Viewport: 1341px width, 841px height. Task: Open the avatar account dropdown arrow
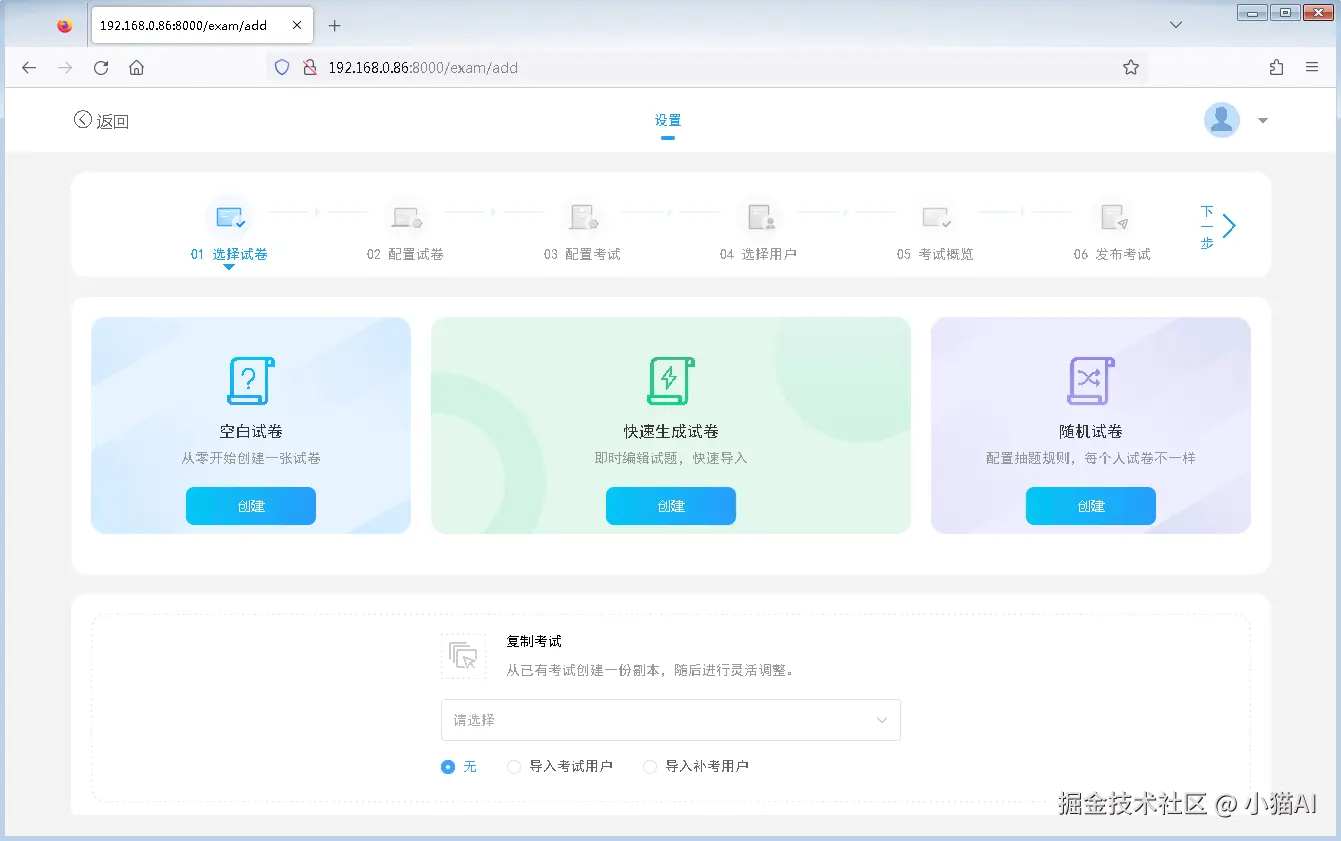[1262, 119]
